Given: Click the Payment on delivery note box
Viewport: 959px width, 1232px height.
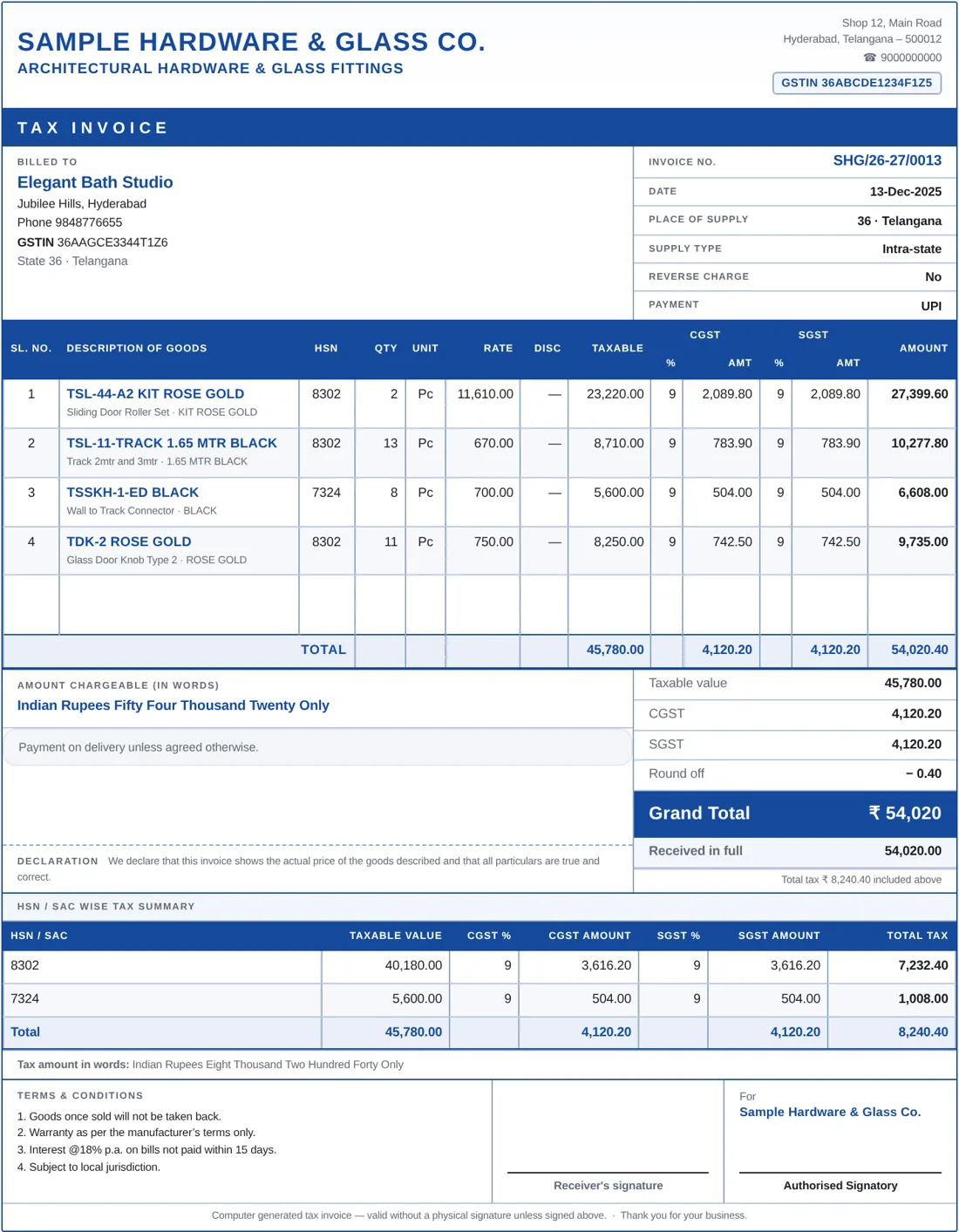Looking at the screenshot, I should [x=317, y=747].
